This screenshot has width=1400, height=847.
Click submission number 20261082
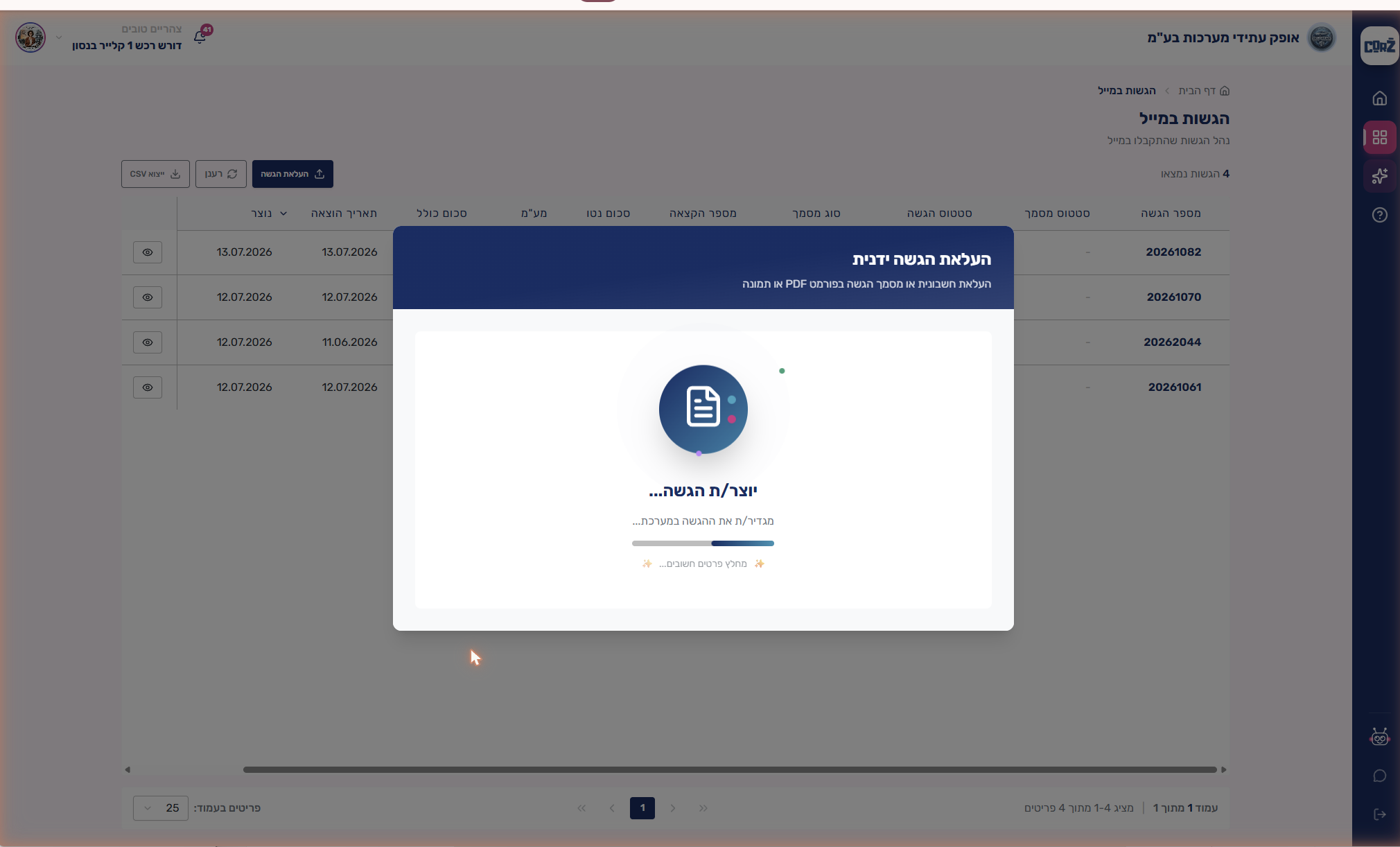tap(1173, 252)
